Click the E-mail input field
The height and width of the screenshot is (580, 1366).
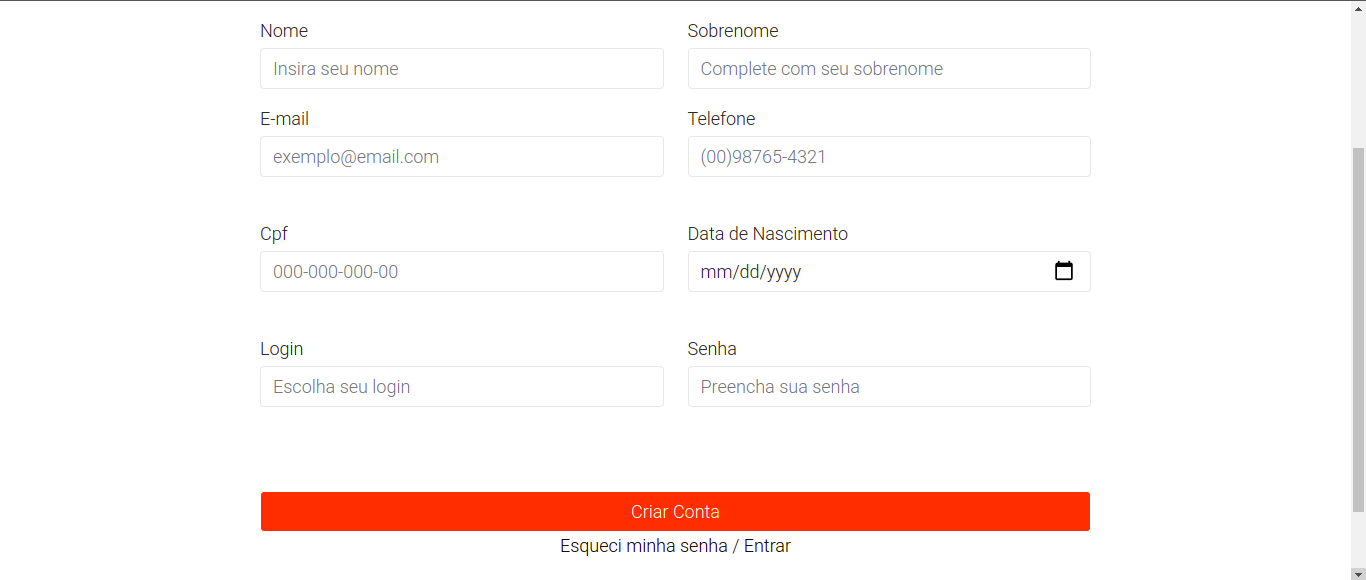461,156
